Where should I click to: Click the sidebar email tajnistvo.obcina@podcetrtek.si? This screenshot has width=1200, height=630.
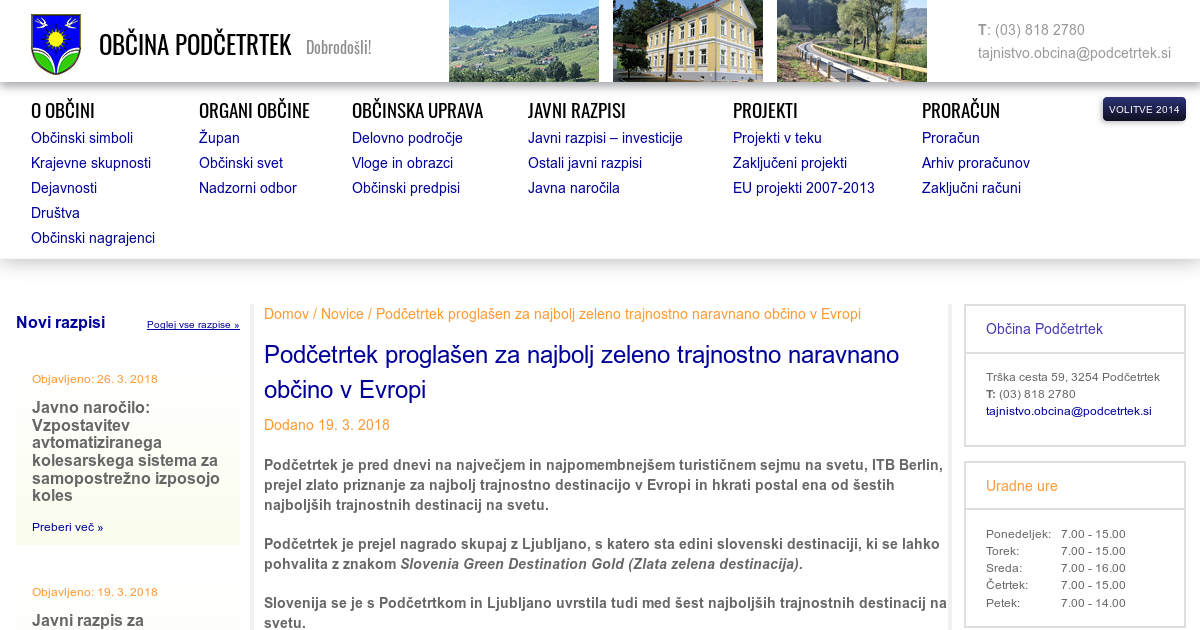[1068, 411]
